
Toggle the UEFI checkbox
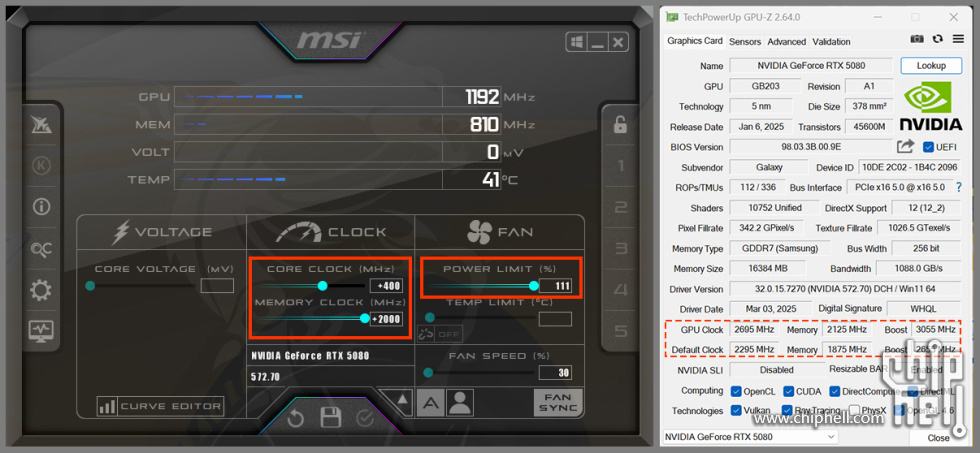point(929,147)
